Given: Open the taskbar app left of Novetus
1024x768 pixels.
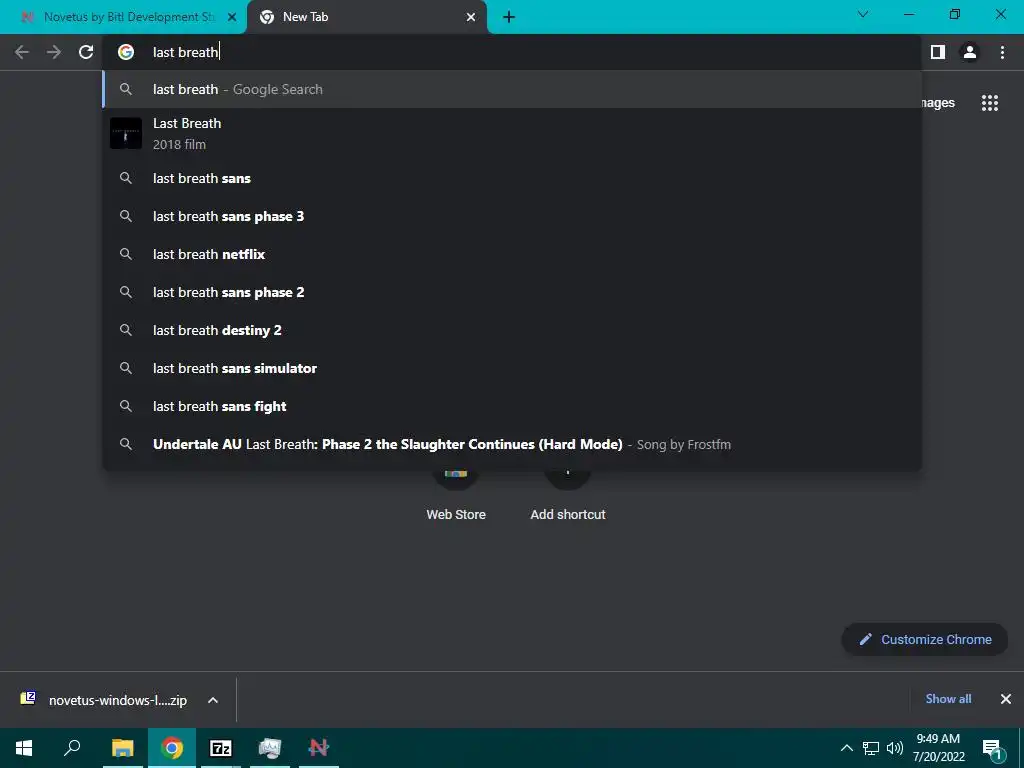Looking at the screenshot, I should click(270, 748).
